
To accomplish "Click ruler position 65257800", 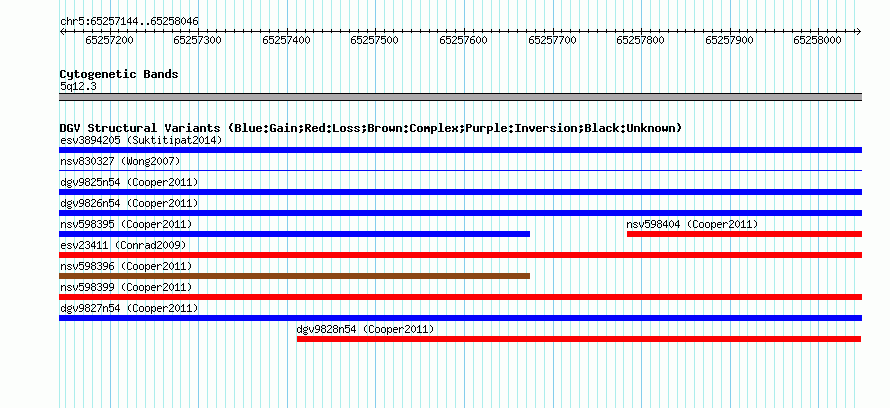I will [641, 40].
